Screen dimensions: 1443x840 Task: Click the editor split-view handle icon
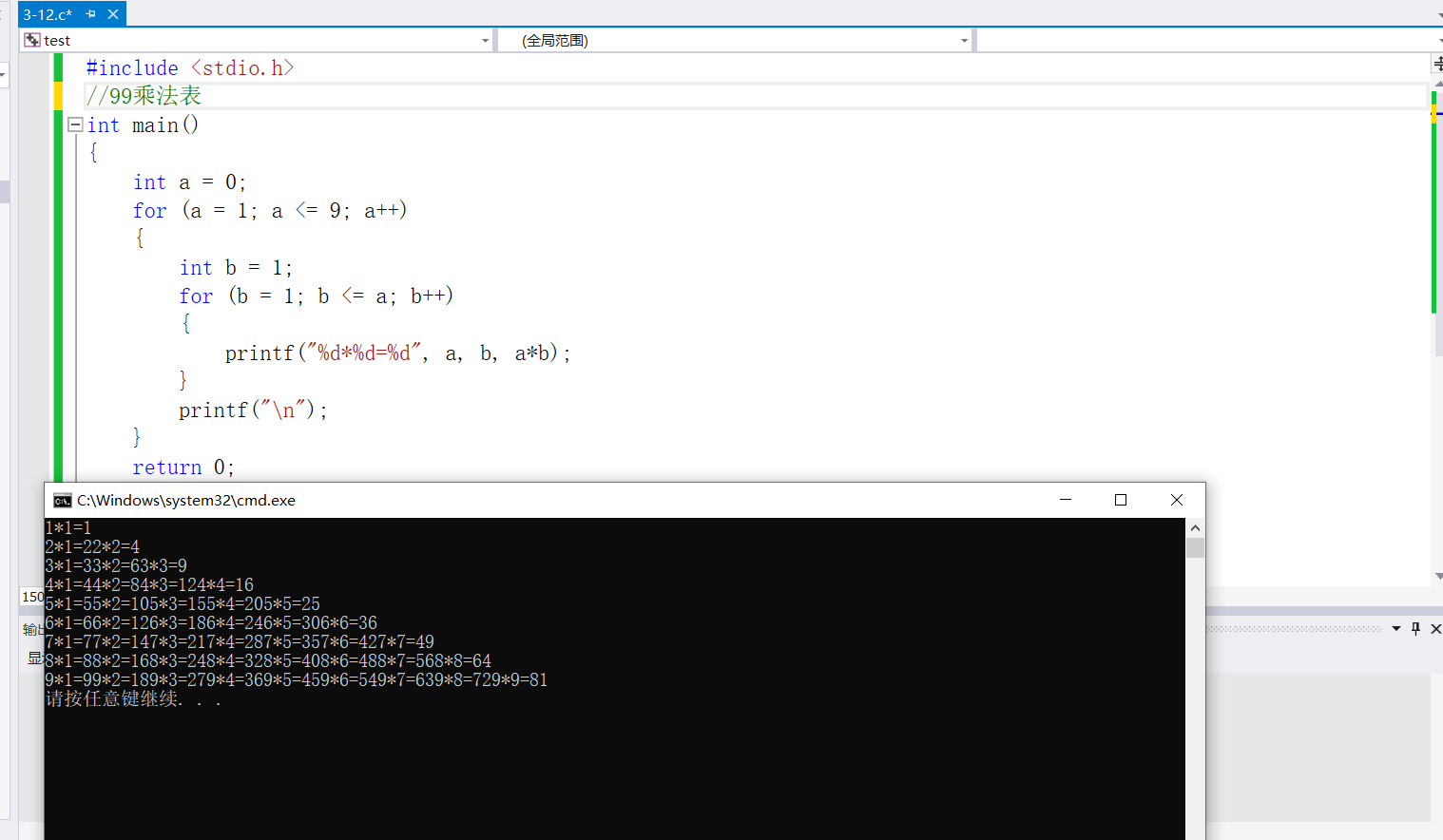1437,64
